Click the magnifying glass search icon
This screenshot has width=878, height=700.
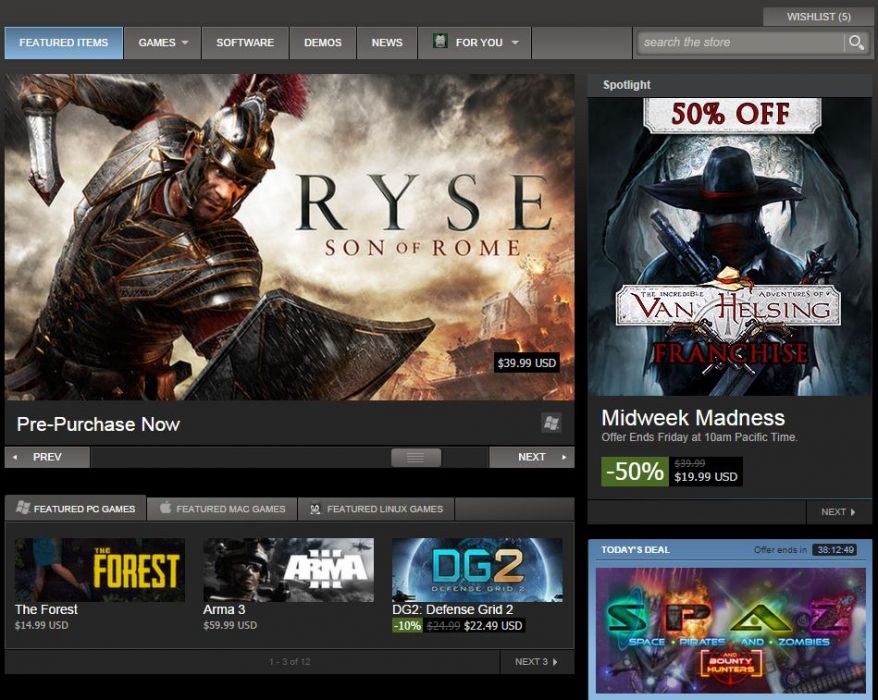click(858, 43)
